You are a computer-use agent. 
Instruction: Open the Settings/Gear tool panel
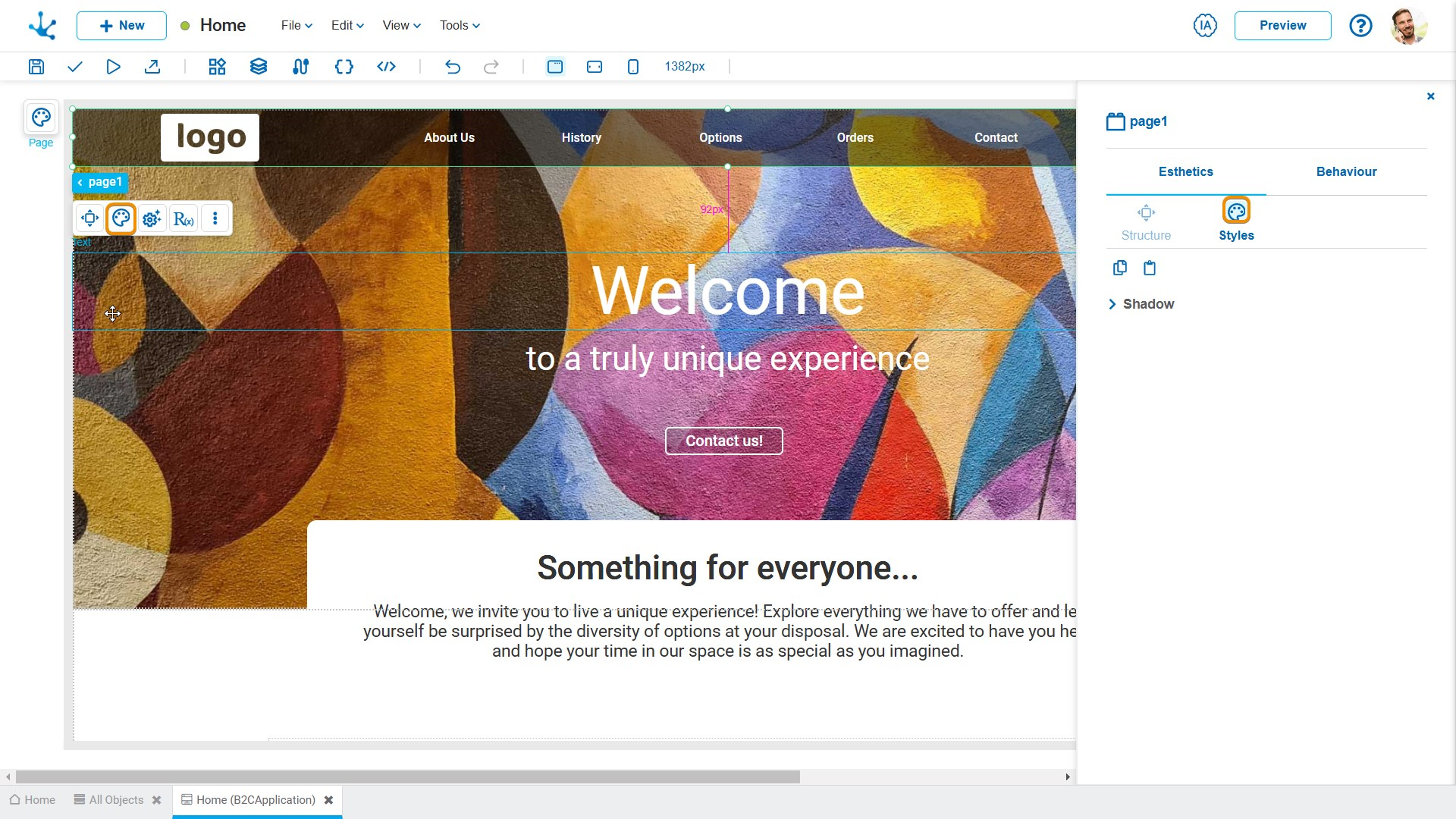coord(152,218)
